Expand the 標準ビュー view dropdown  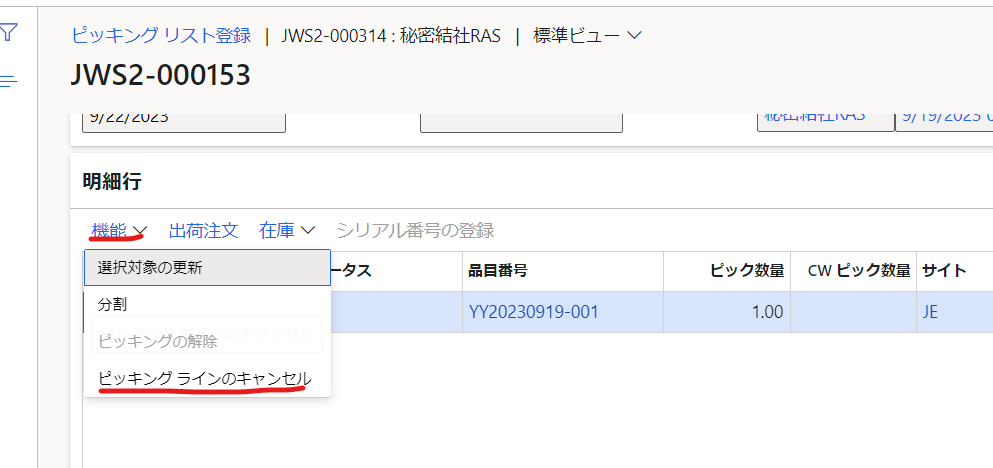(x=588, y=35)
